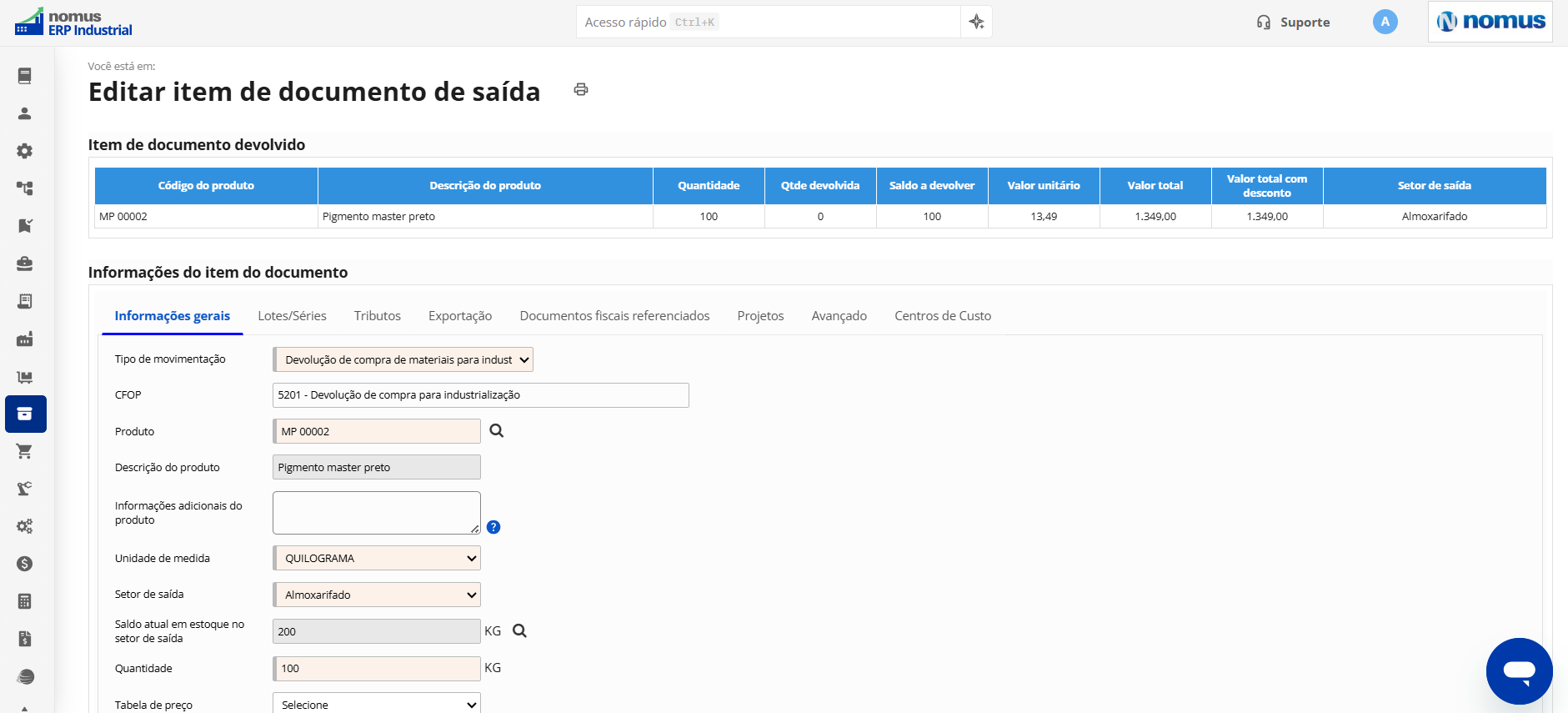Image resolution: width=1568 pixels, height=713 pixels.
Task: Open the Tabela de preço Selecione dropdown
Action: [377, 704]
